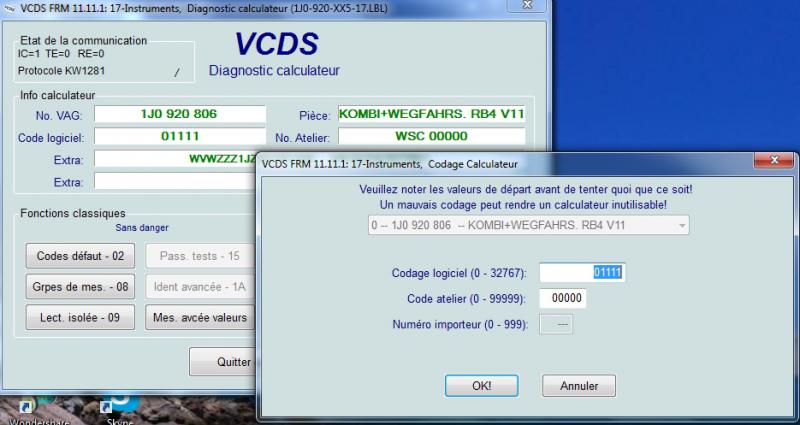Click the Code atelier input field
Viewport: 800px width, 425px height.
(x=563, y=298)
